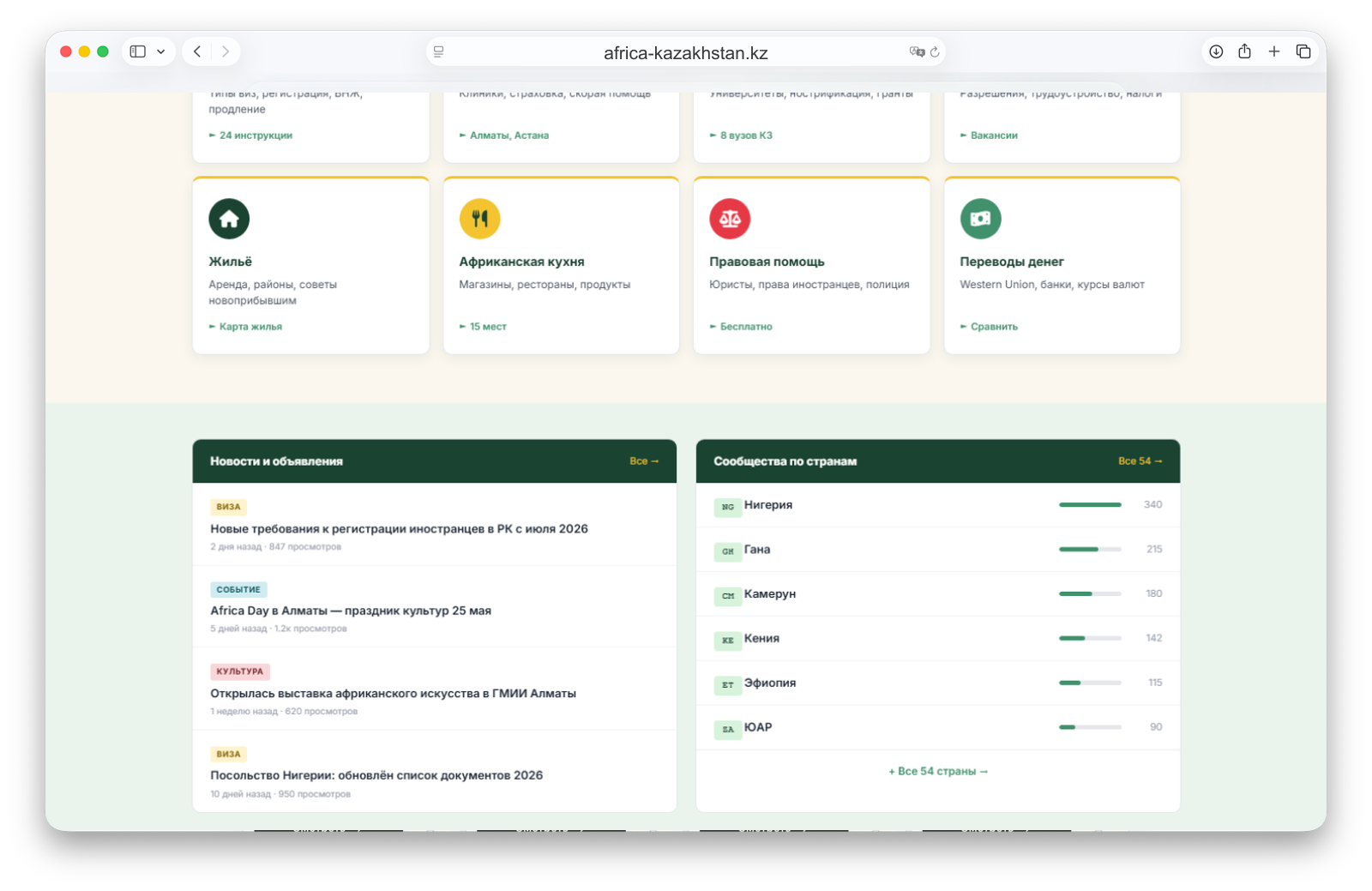The width and height of the screenshot is (1372, 891).
Task: Reload the page with refresh icon
Action: click(935, 51)
